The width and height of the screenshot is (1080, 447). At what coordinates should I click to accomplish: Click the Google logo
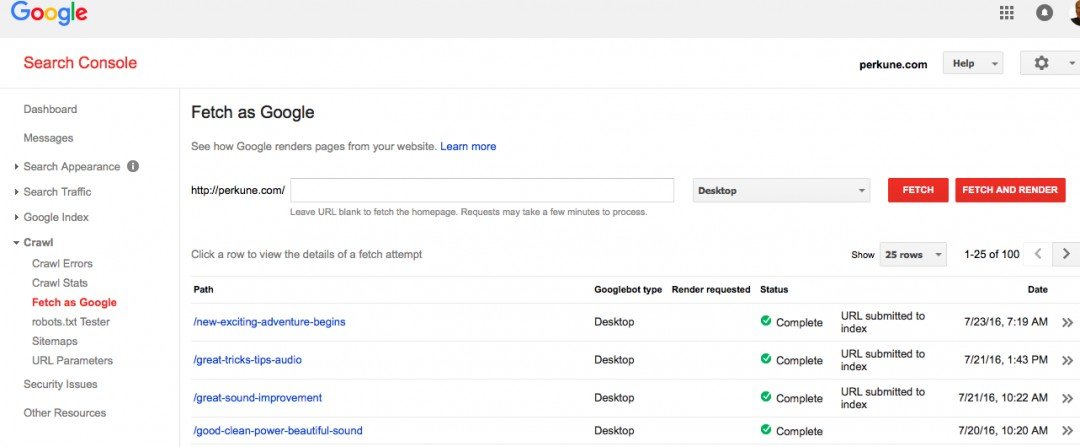[49, 14]
